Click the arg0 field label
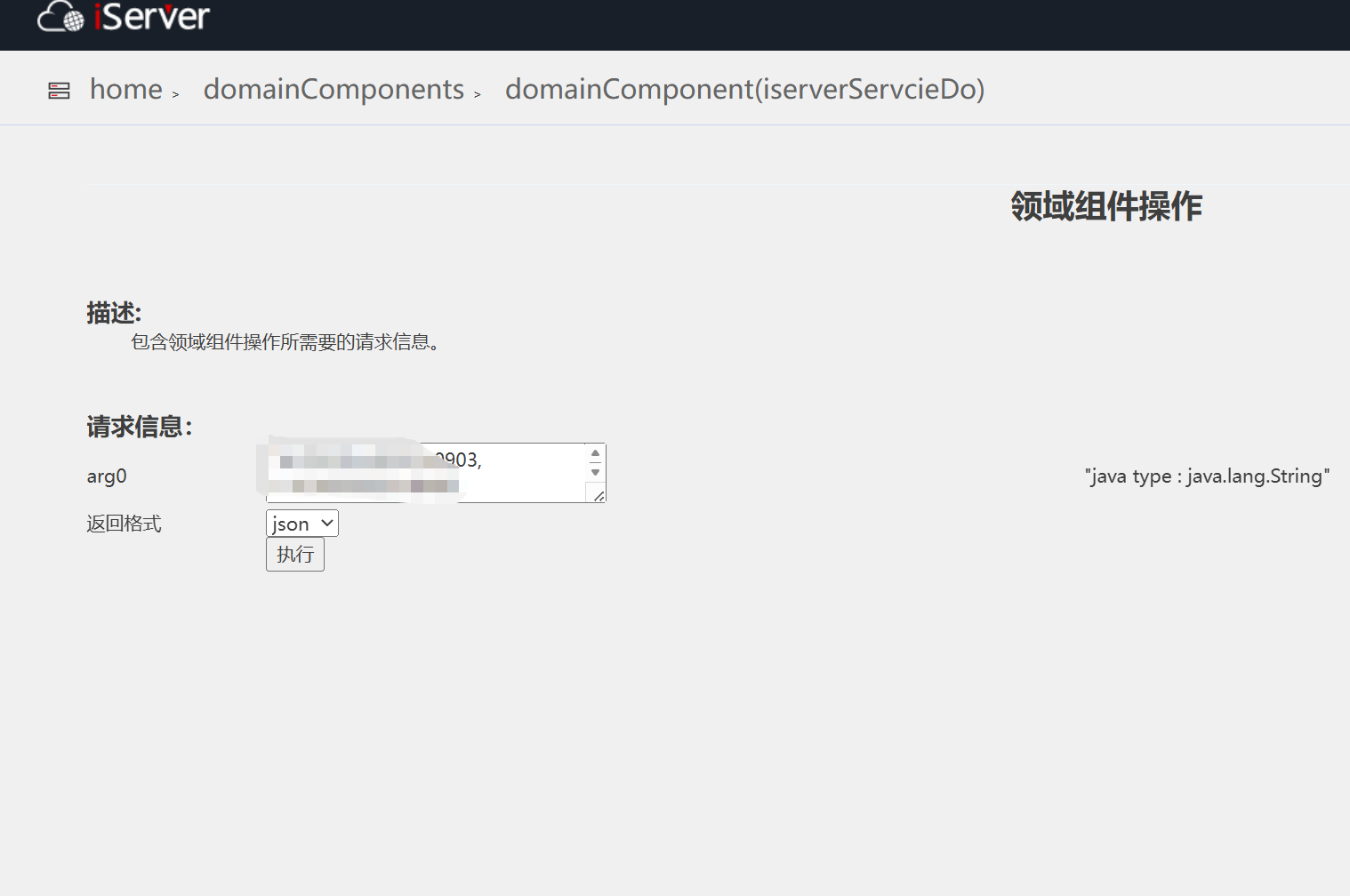Image resolution: width=1350 pixels, height=896 pixels. [x=107, y=476]
